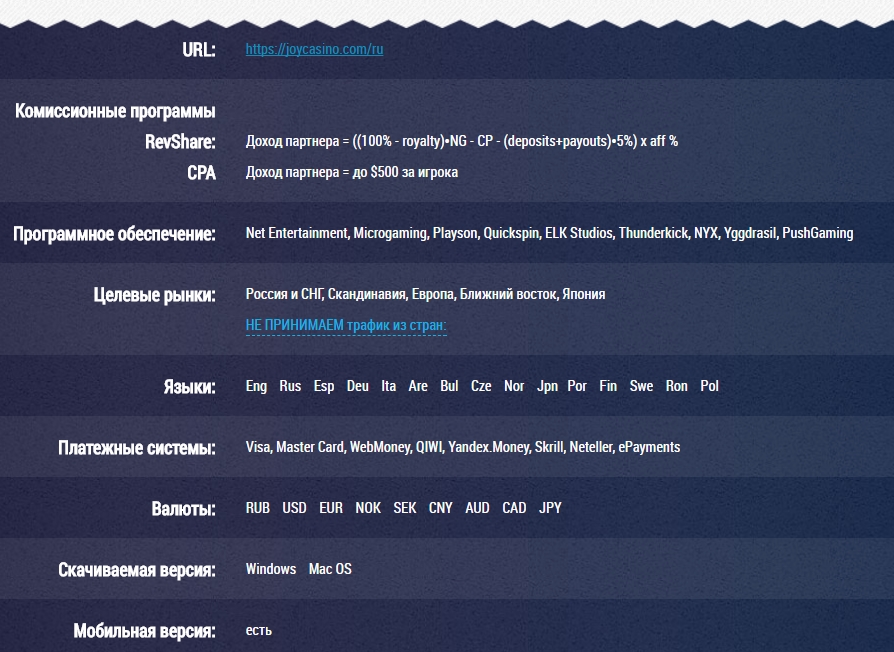Expand the НЕ ПРИНИМАЕМ трафик из стран list

345,325
